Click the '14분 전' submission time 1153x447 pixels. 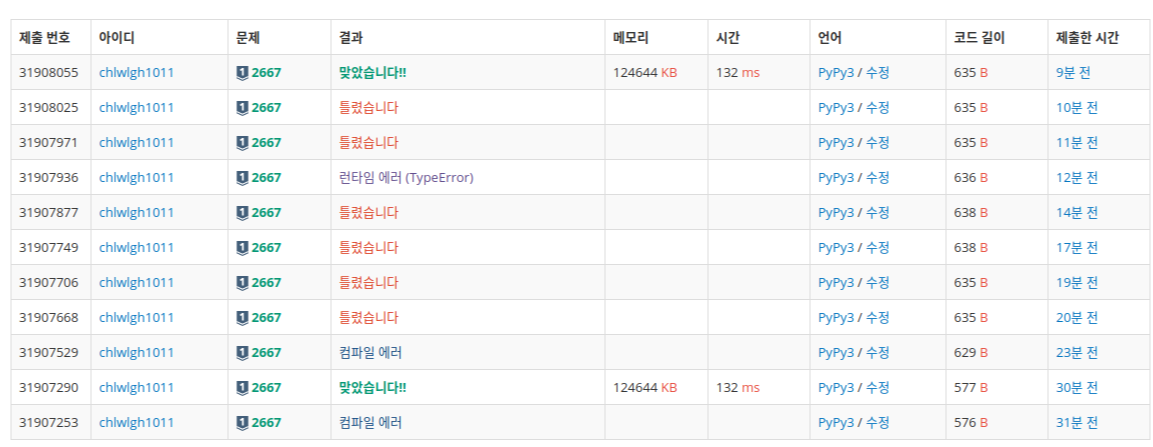[x=1077, y=212]
